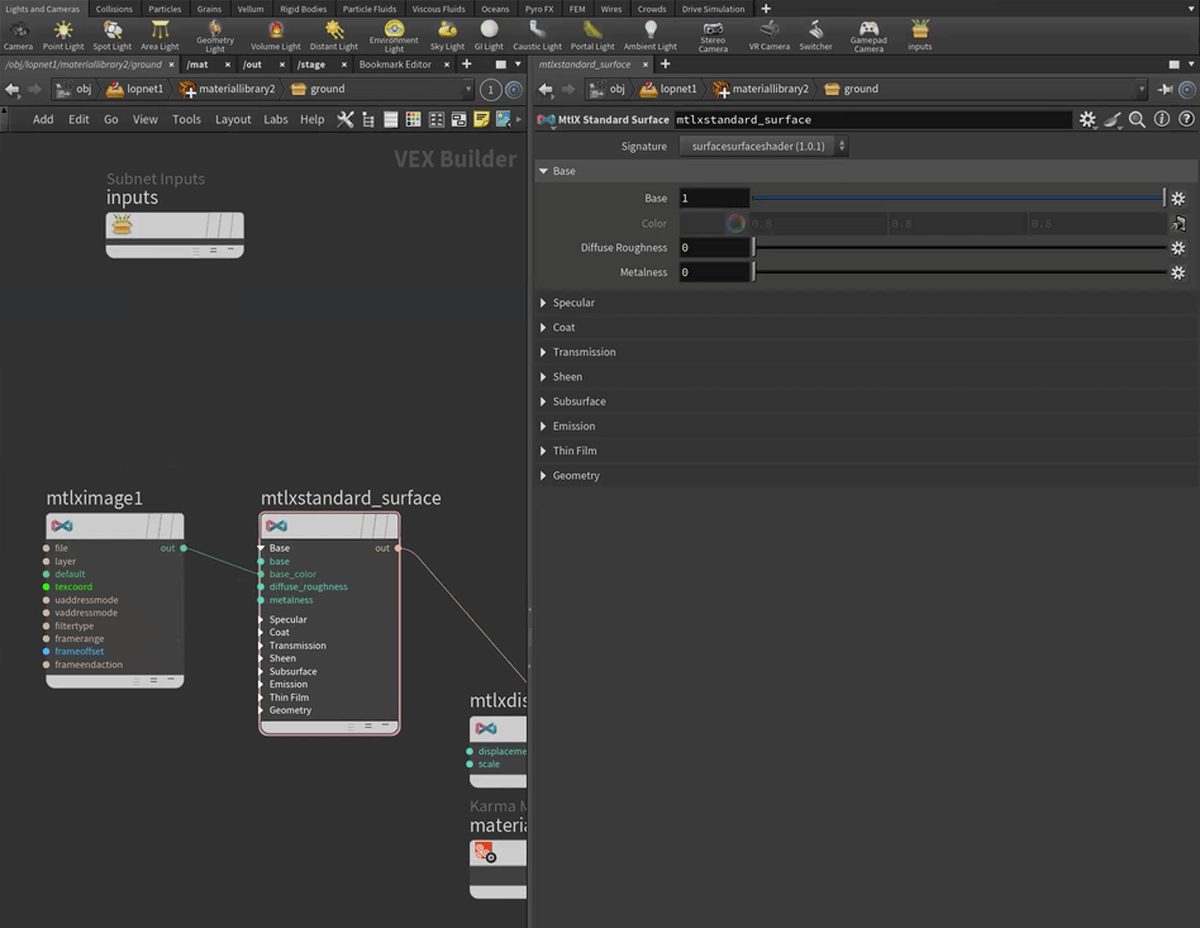Open the Labs menu
The height and width of the screenshot is (928, 1200).
275,120
